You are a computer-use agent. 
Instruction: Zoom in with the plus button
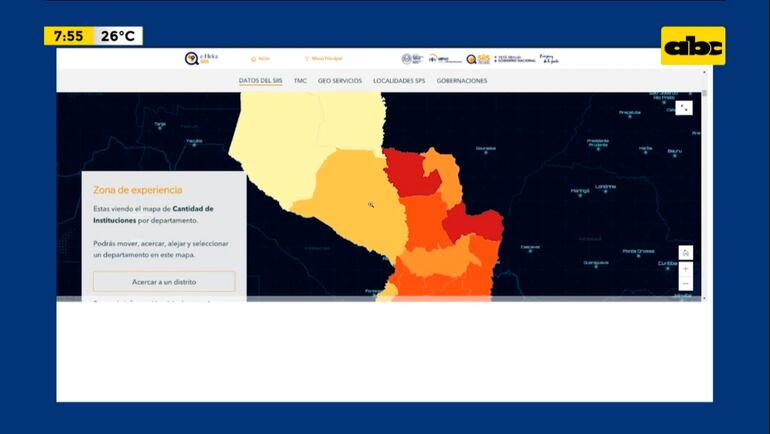pyautogui.click(x=685, y=269)
